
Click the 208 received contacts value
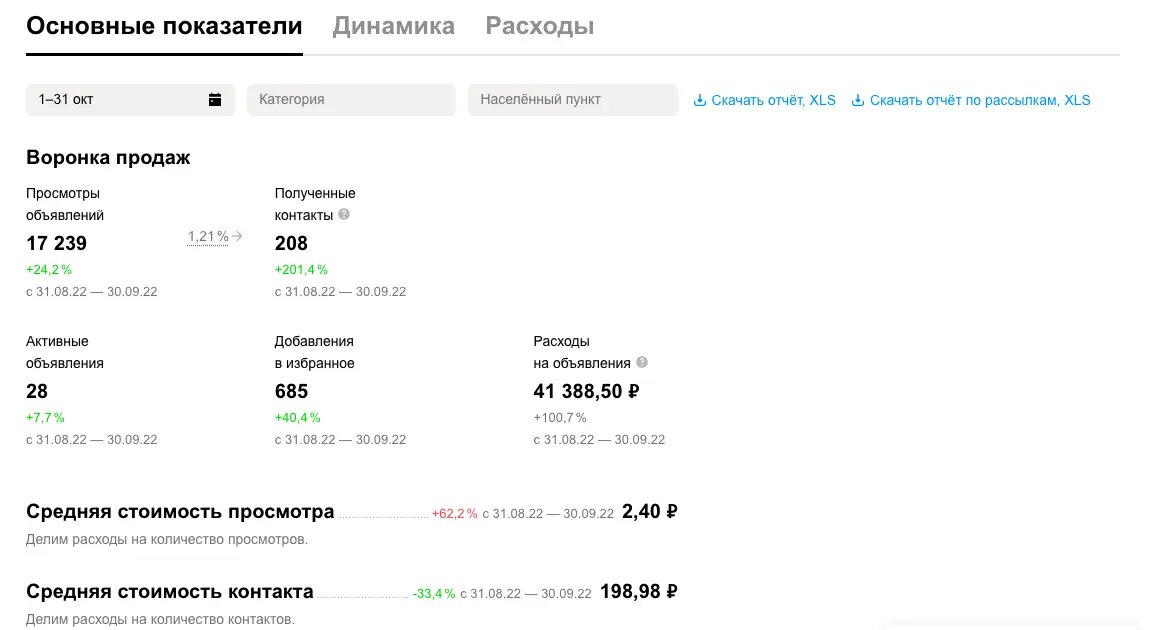[291, 243]
